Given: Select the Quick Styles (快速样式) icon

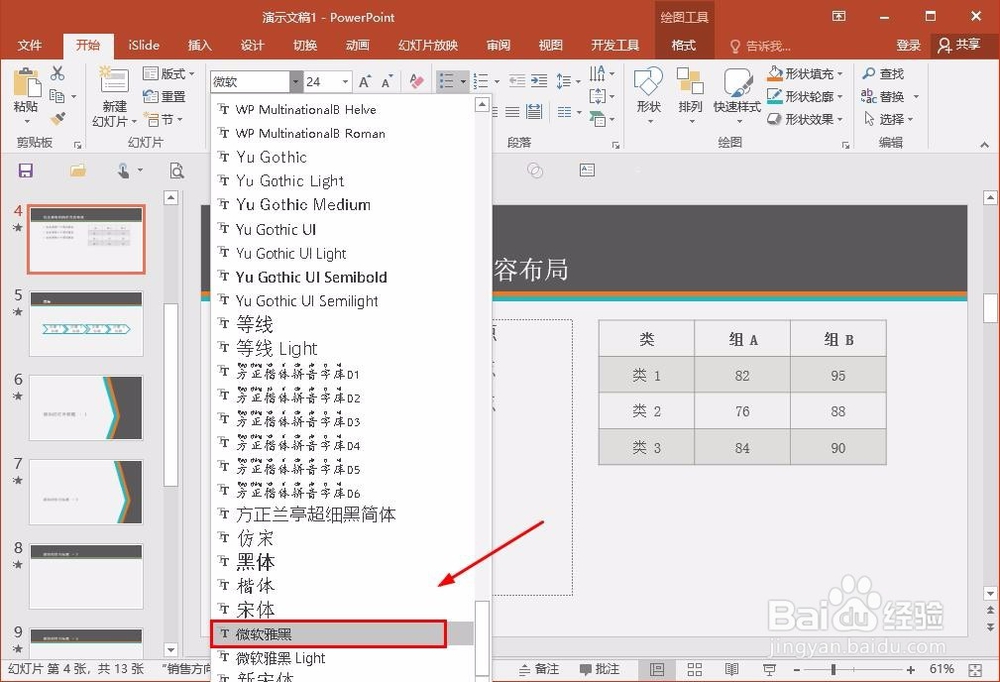Looking at the screenshot, I should [739, 88].
